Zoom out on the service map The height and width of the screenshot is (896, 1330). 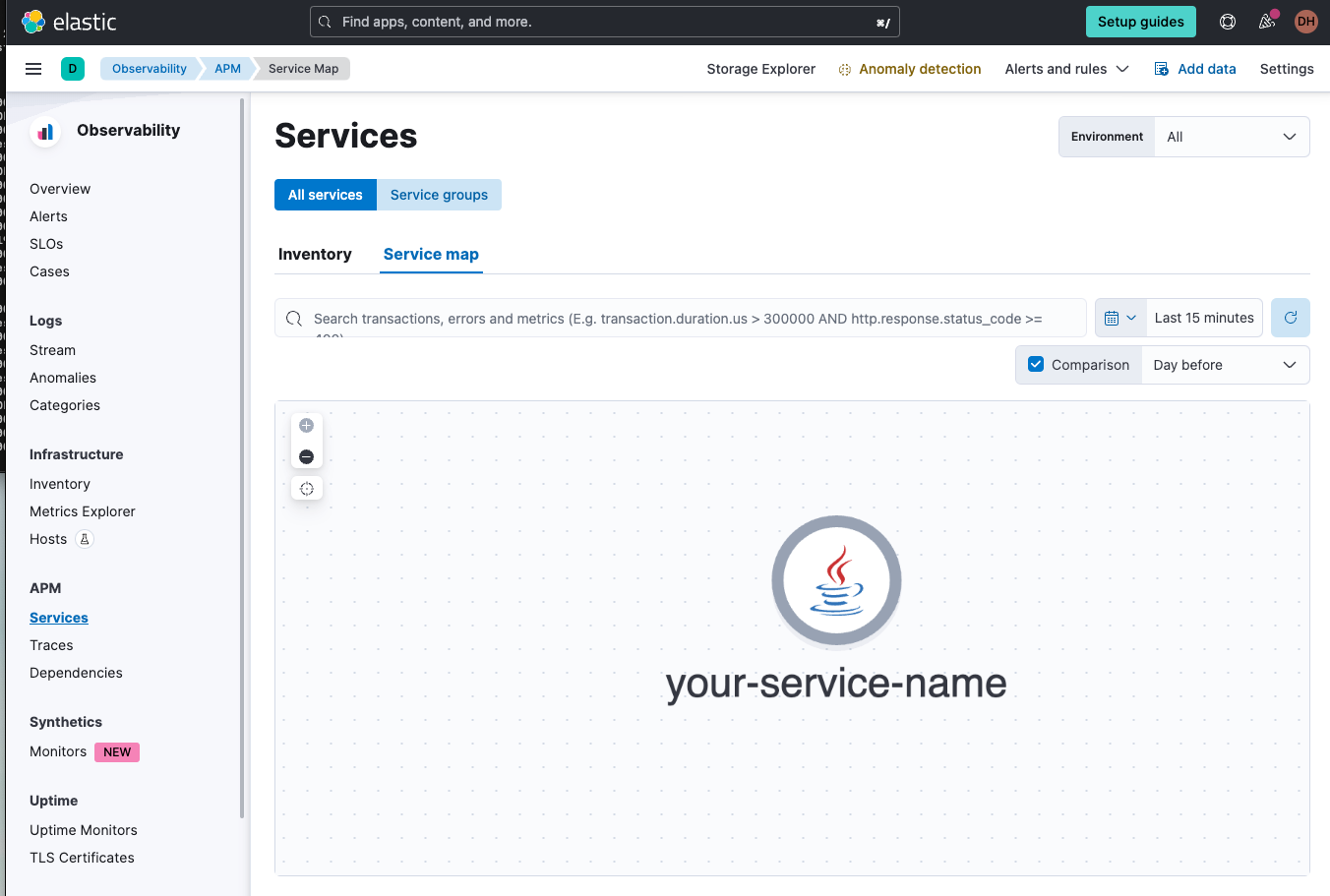pyautogui.click(x=306, y=456)
